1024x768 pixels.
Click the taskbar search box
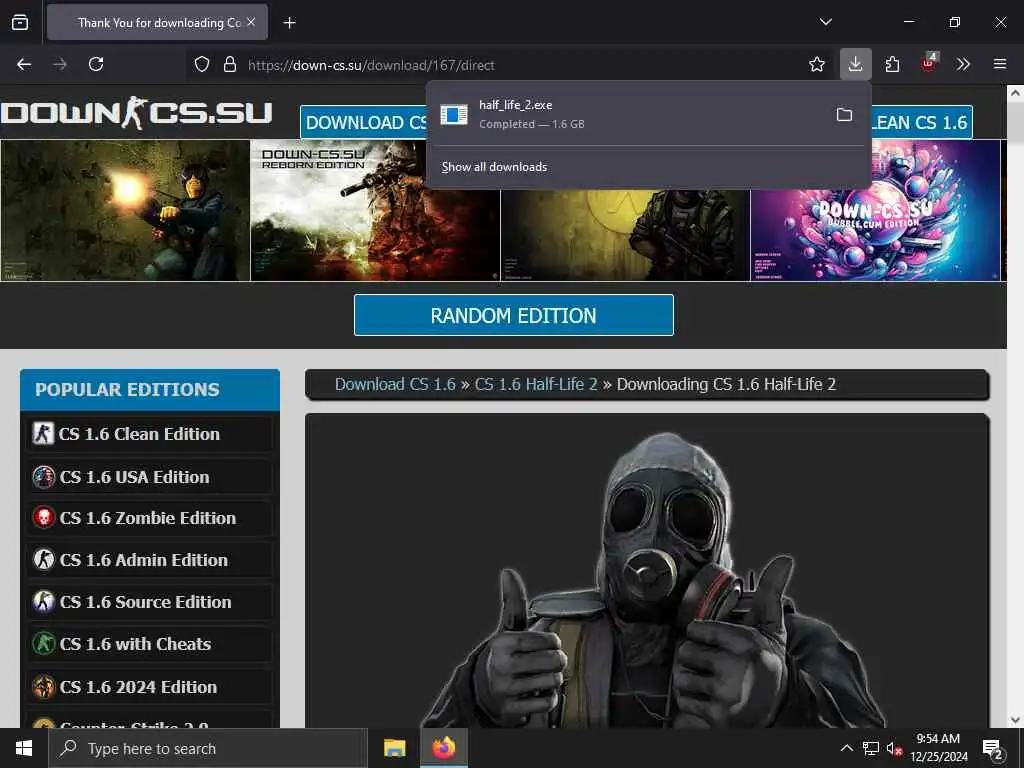[x=208, y=748]
